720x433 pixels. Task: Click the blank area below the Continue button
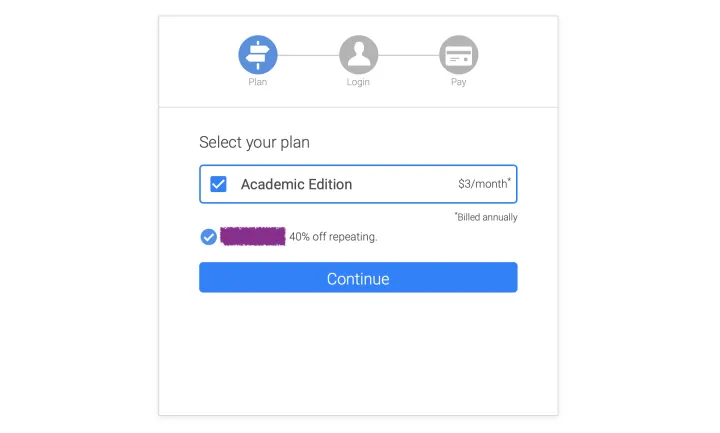[358, 354]
